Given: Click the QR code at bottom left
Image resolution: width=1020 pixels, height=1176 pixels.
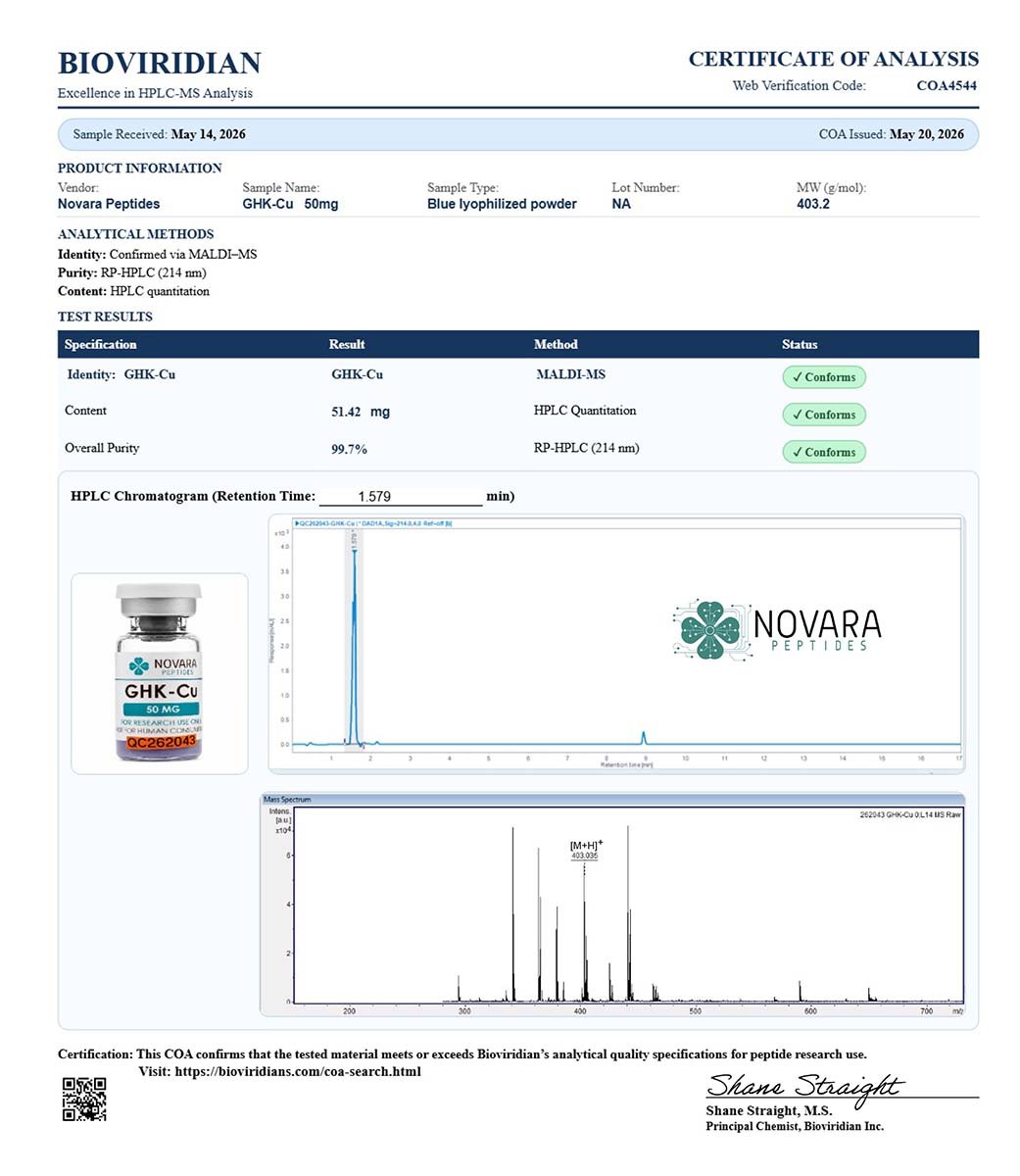Looking at the screenshot, I should point(84,1099).
